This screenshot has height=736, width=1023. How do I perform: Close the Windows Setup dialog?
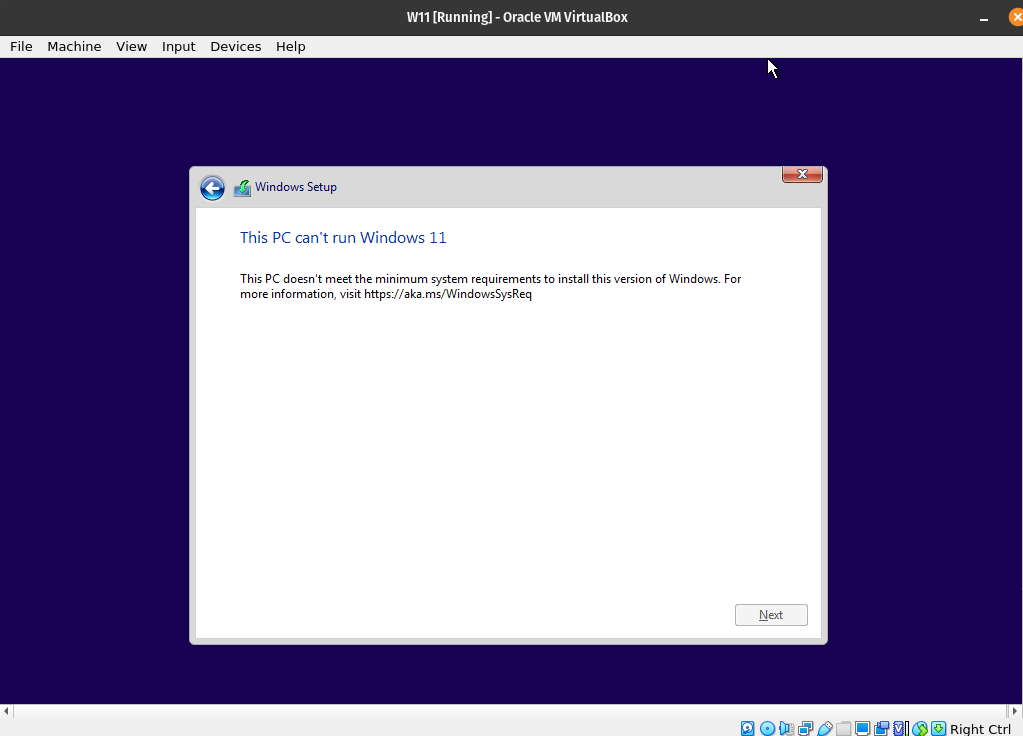pyautogui.click(x=802, y=174)
